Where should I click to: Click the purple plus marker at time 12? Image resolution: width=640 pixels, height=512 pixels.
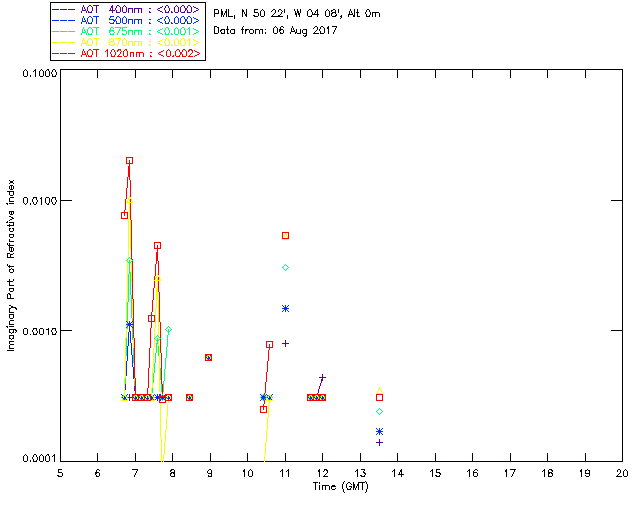coord(322,377)
